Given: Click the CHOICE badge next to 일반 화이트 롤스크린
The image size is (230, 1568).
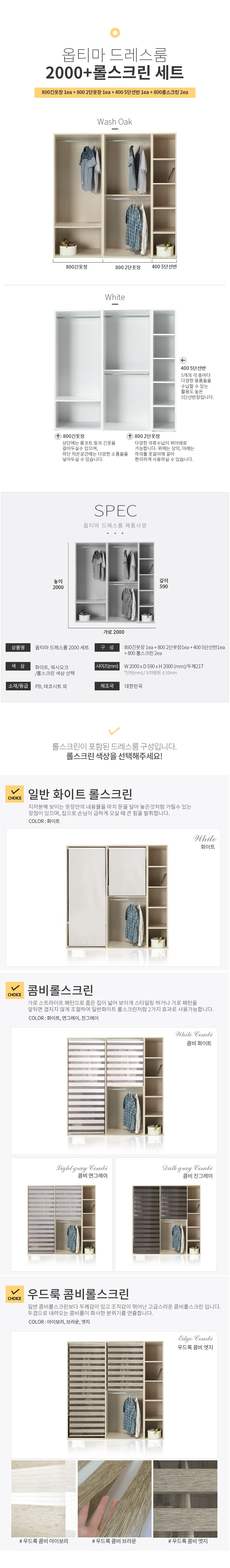Looking at the screenshot, I should [x=15, y=794].
